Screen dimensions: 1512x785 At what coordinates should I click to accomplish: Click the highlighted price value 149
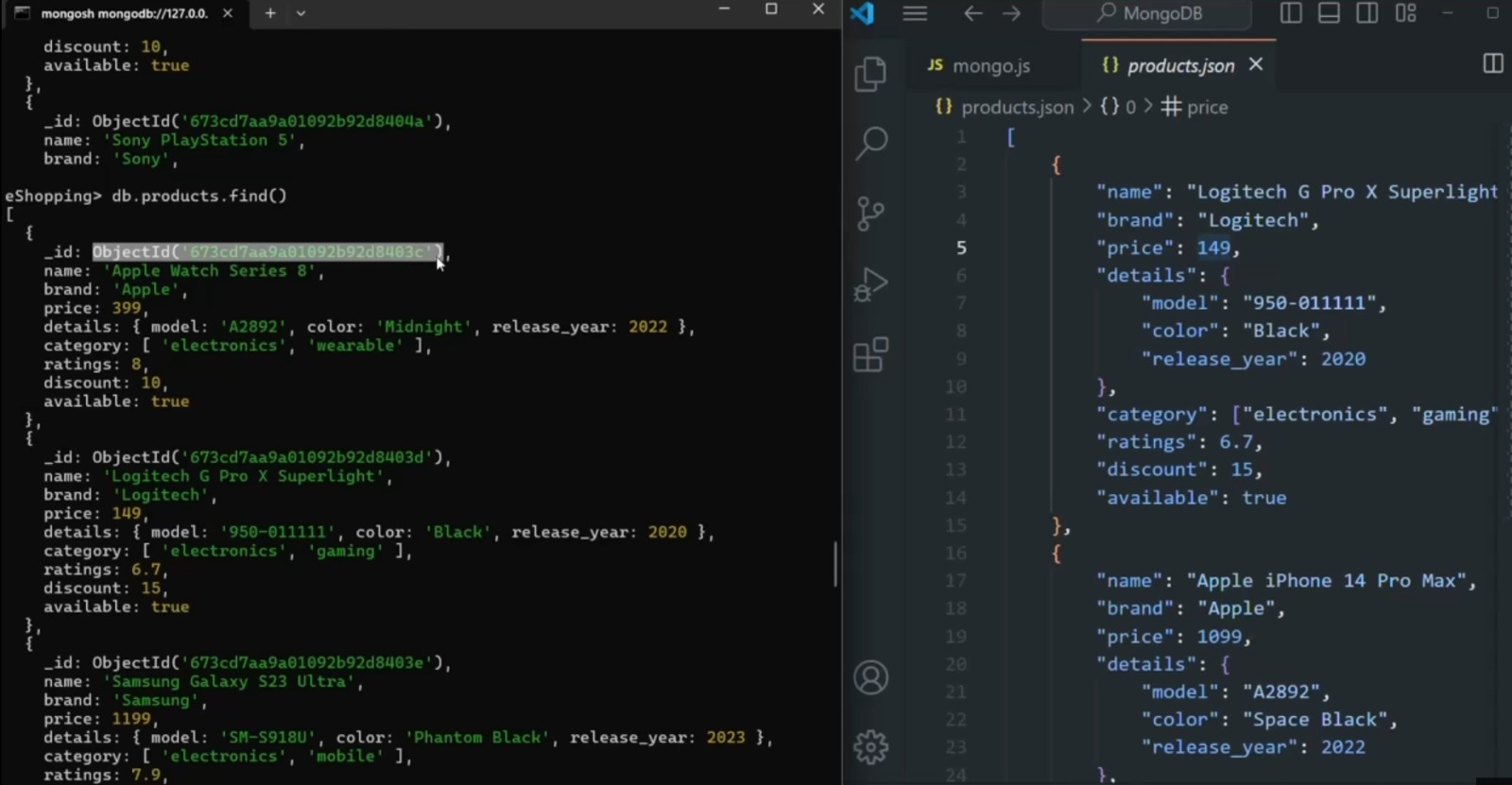1213,247
